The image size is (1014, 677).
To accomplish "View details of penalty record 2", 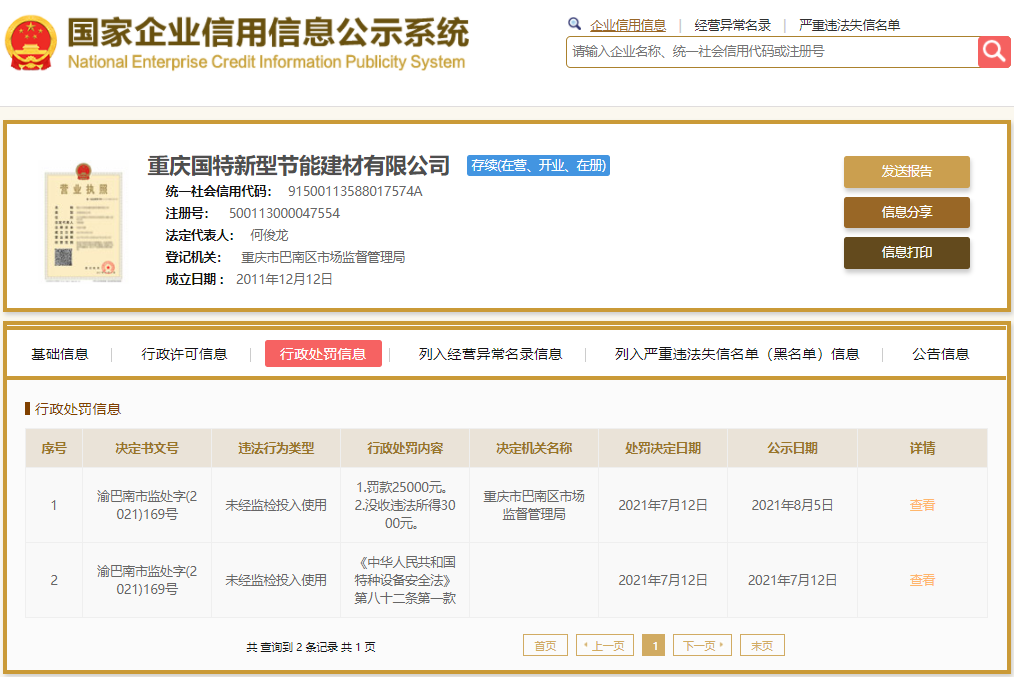I will pos(922,580).
